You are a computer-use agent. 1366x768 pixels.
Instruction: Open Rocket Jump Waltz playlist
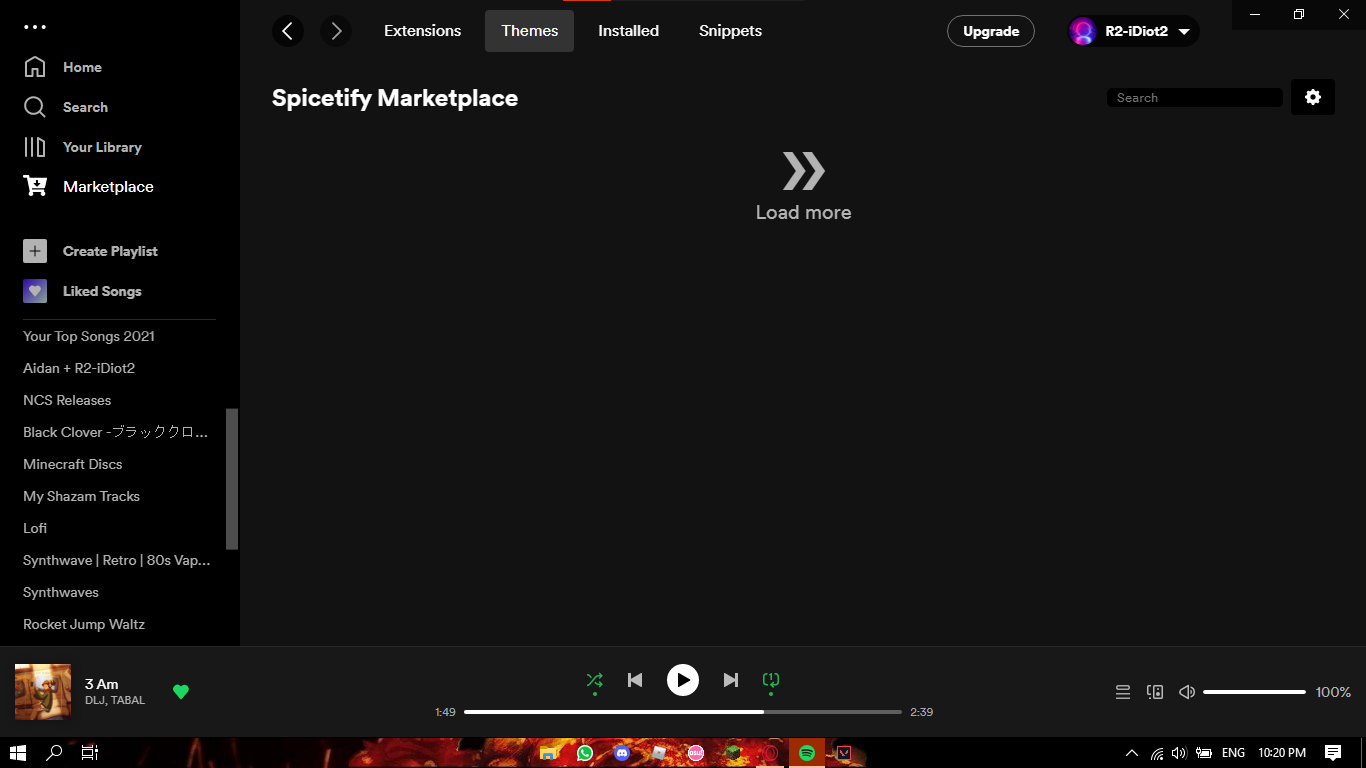coord(84,624)
